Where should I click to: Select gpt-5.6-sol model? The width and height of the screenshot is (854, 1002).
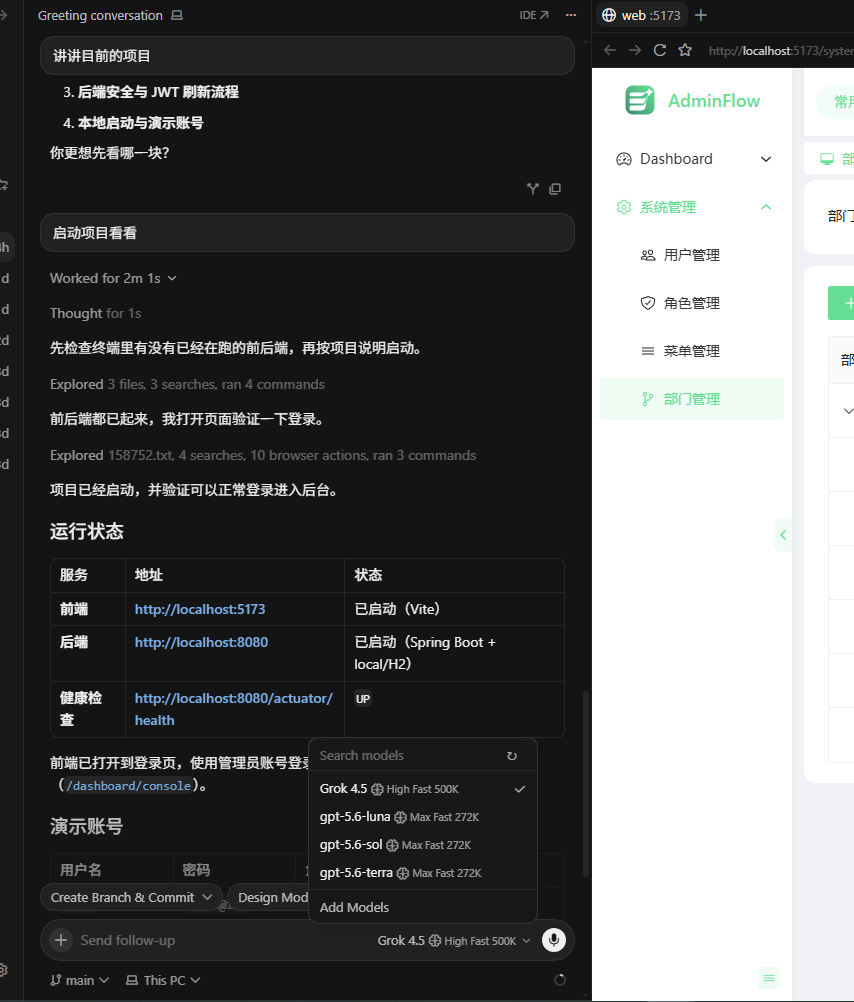(x=423, y=845)
